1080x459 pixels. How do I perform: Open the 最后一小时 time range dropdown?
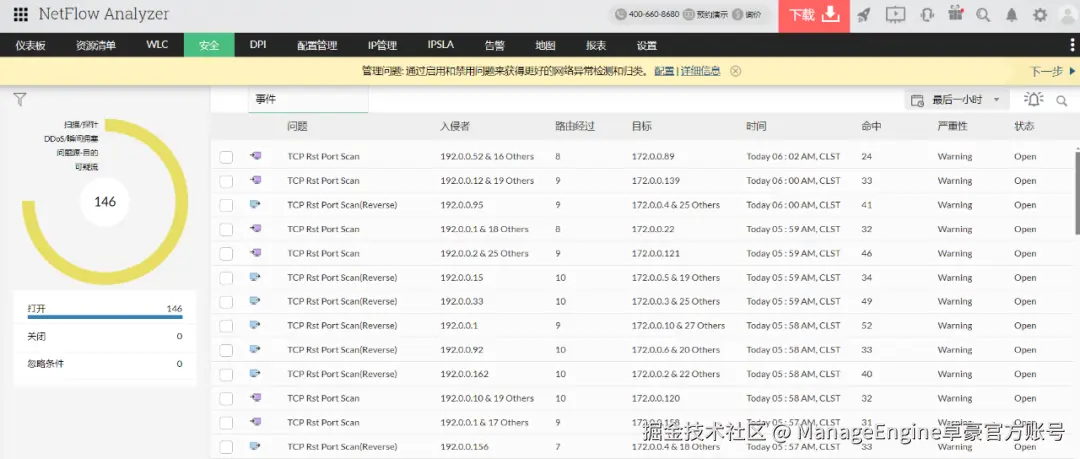956,100
